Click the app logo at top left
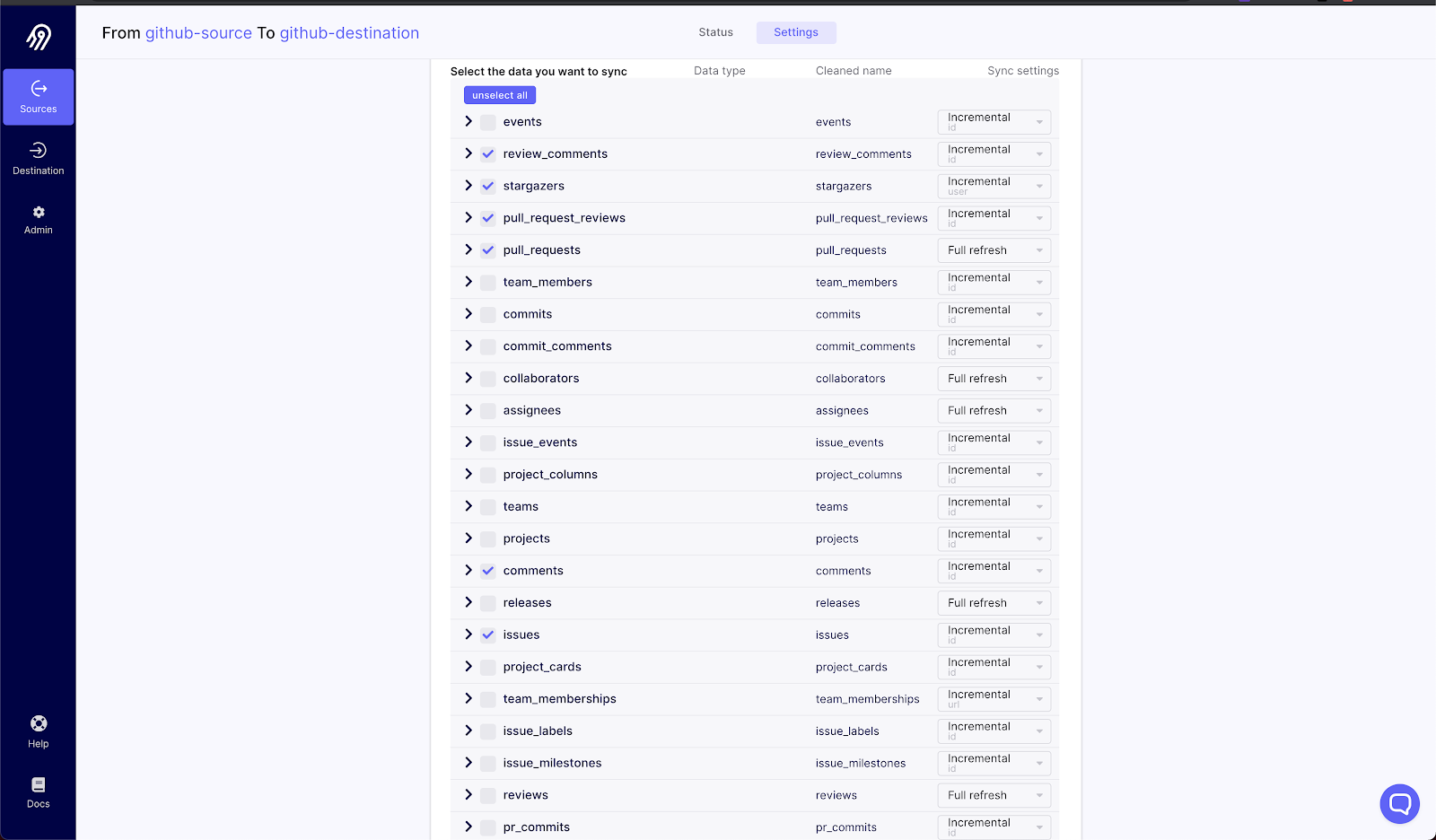1436x840 pixels. point(38,34)
